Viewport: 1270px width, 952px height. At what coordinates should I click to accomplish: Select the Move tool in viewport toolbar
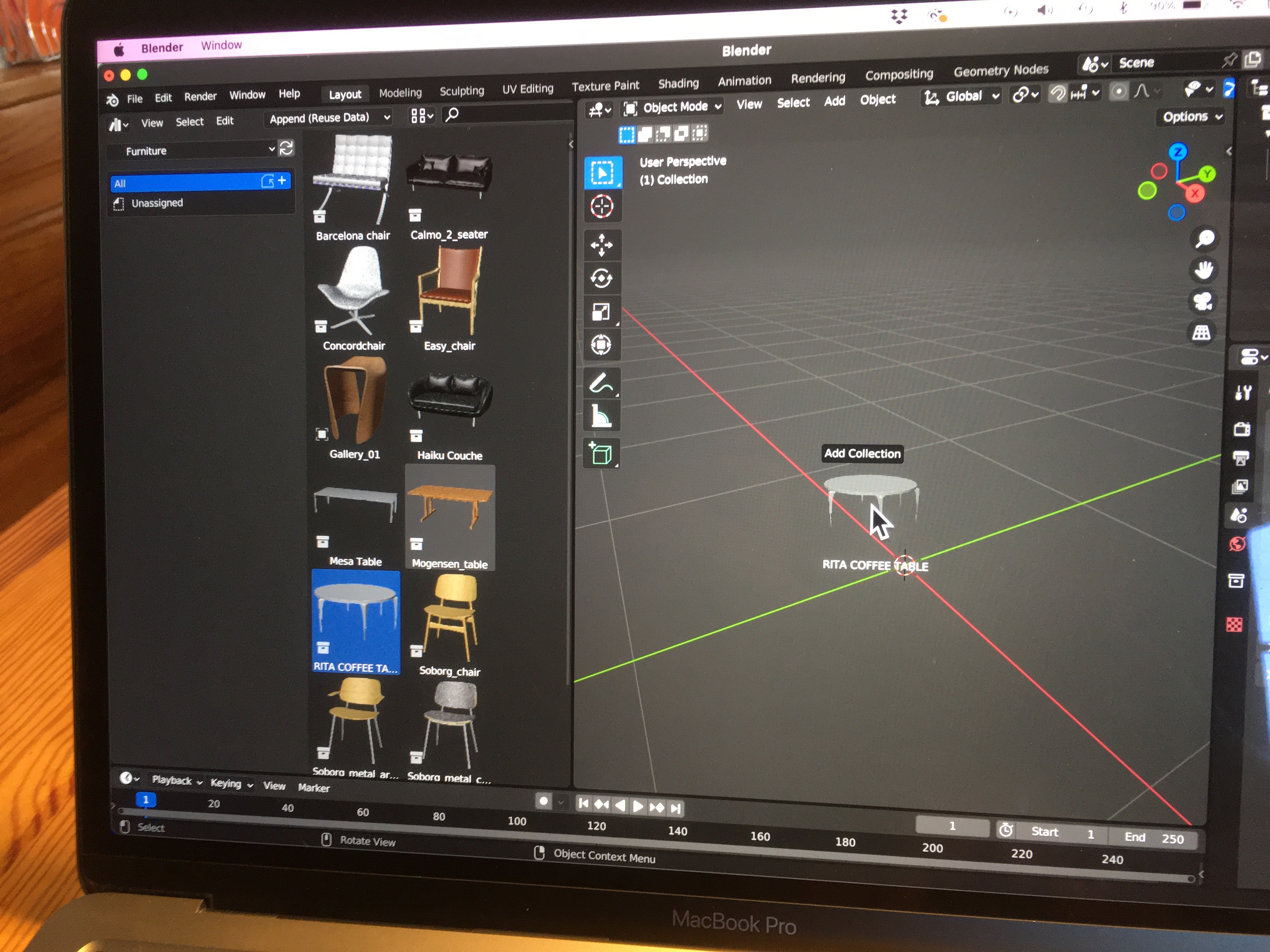601,245
